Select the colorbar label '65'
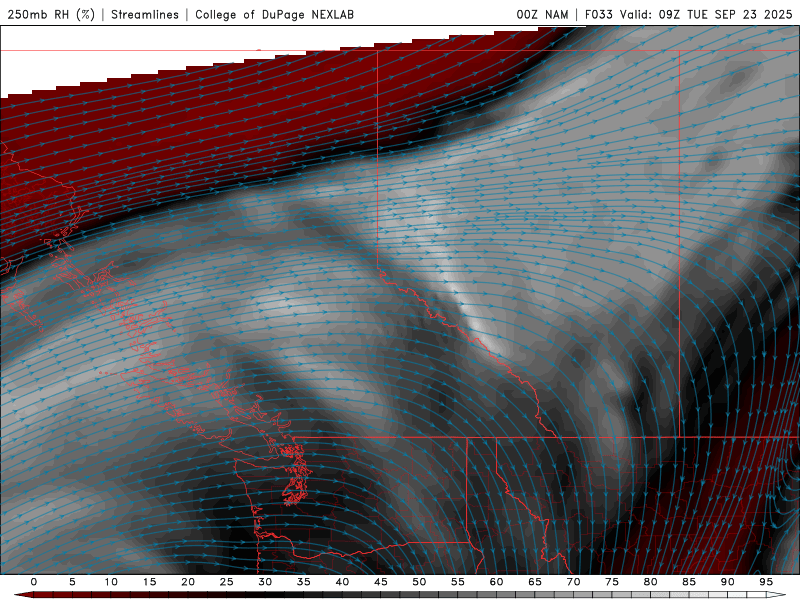The image size is (800, 600). (x=535, y=582)
